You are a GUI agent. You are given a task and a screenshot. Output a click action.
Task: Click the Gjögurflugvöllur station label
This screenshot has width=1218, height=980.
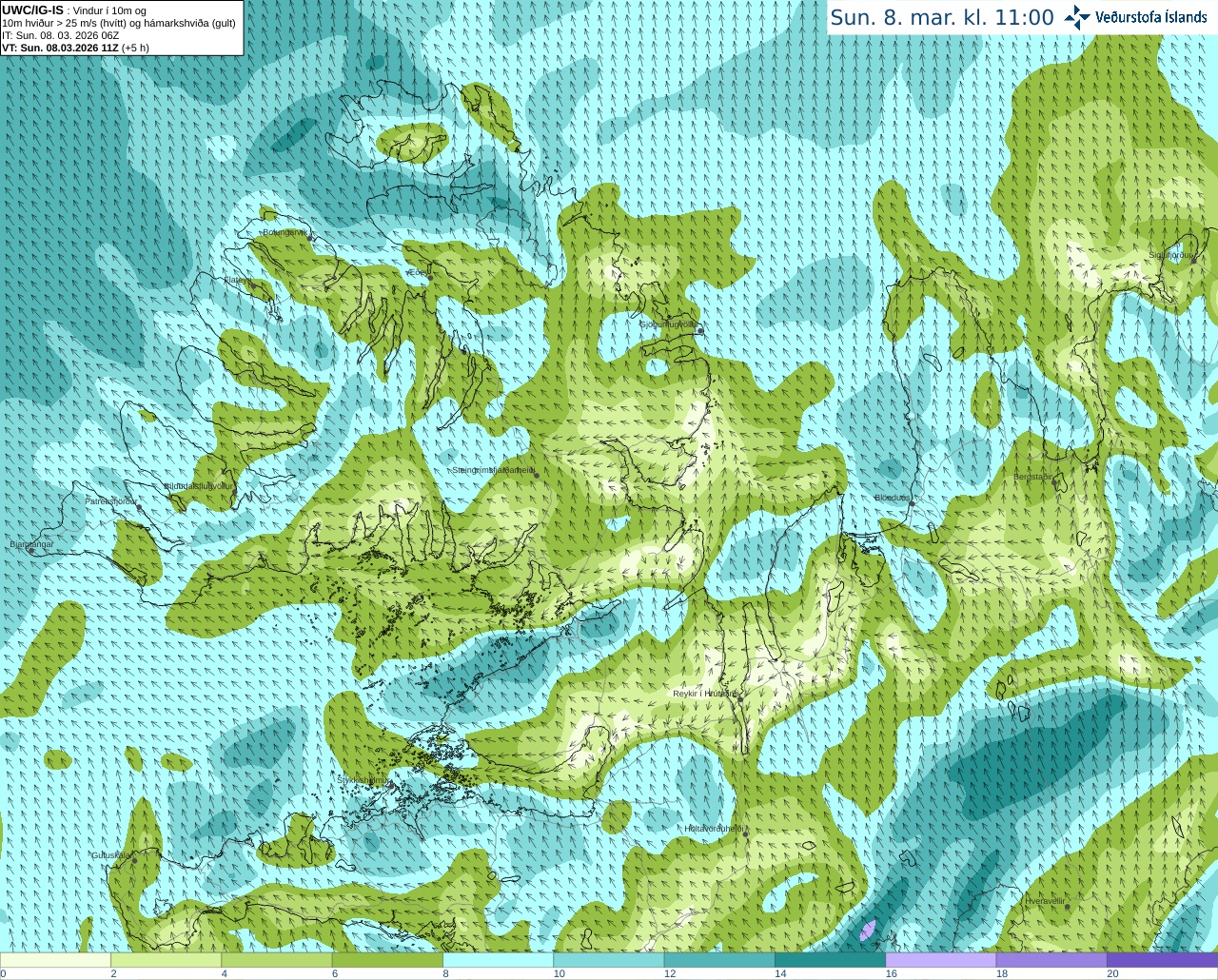(x=668, y=324)
